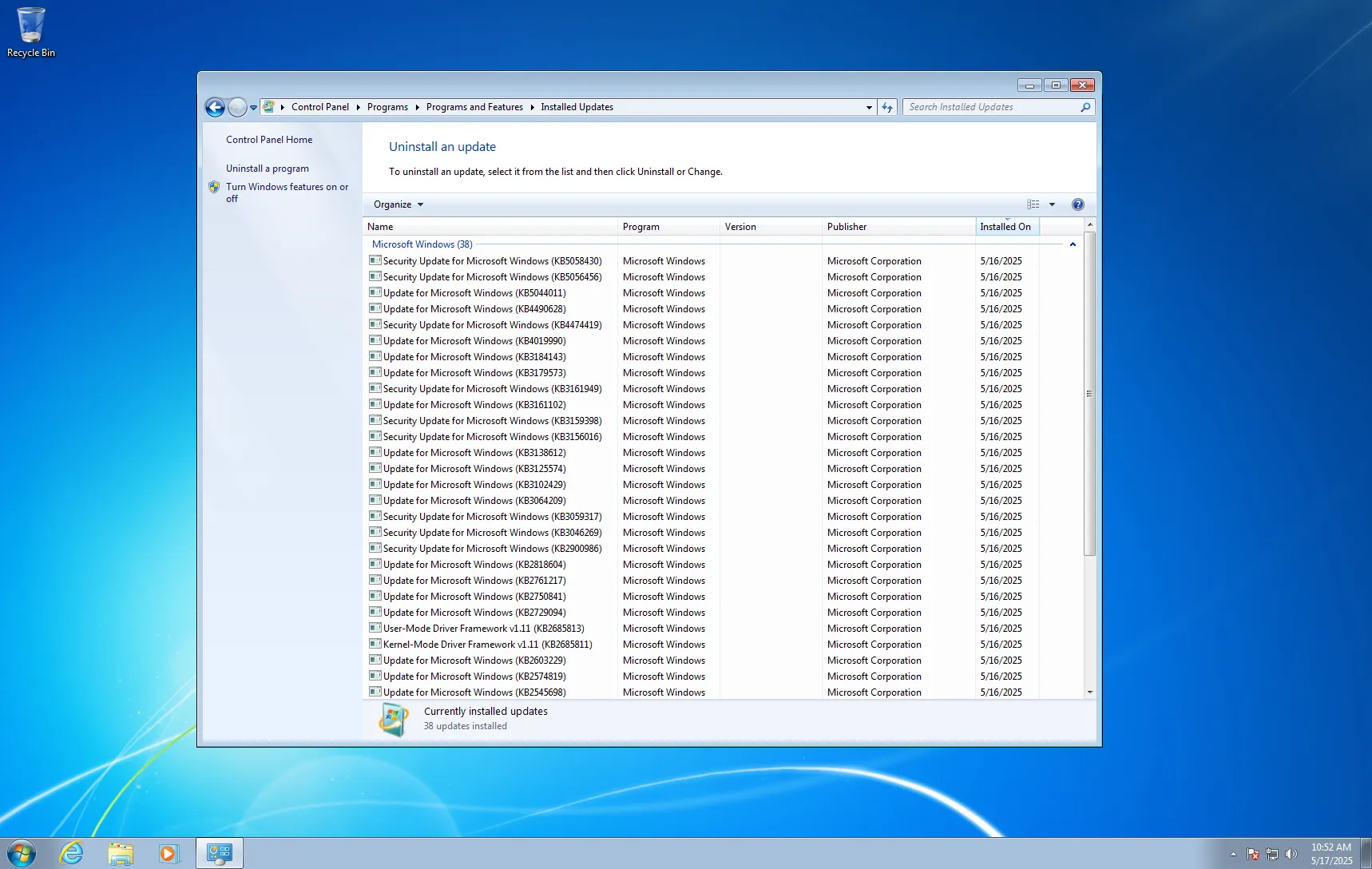The image size is (1372, 869).
Task: Open the view options dropdown arrow
Action: coord(1052,204)
